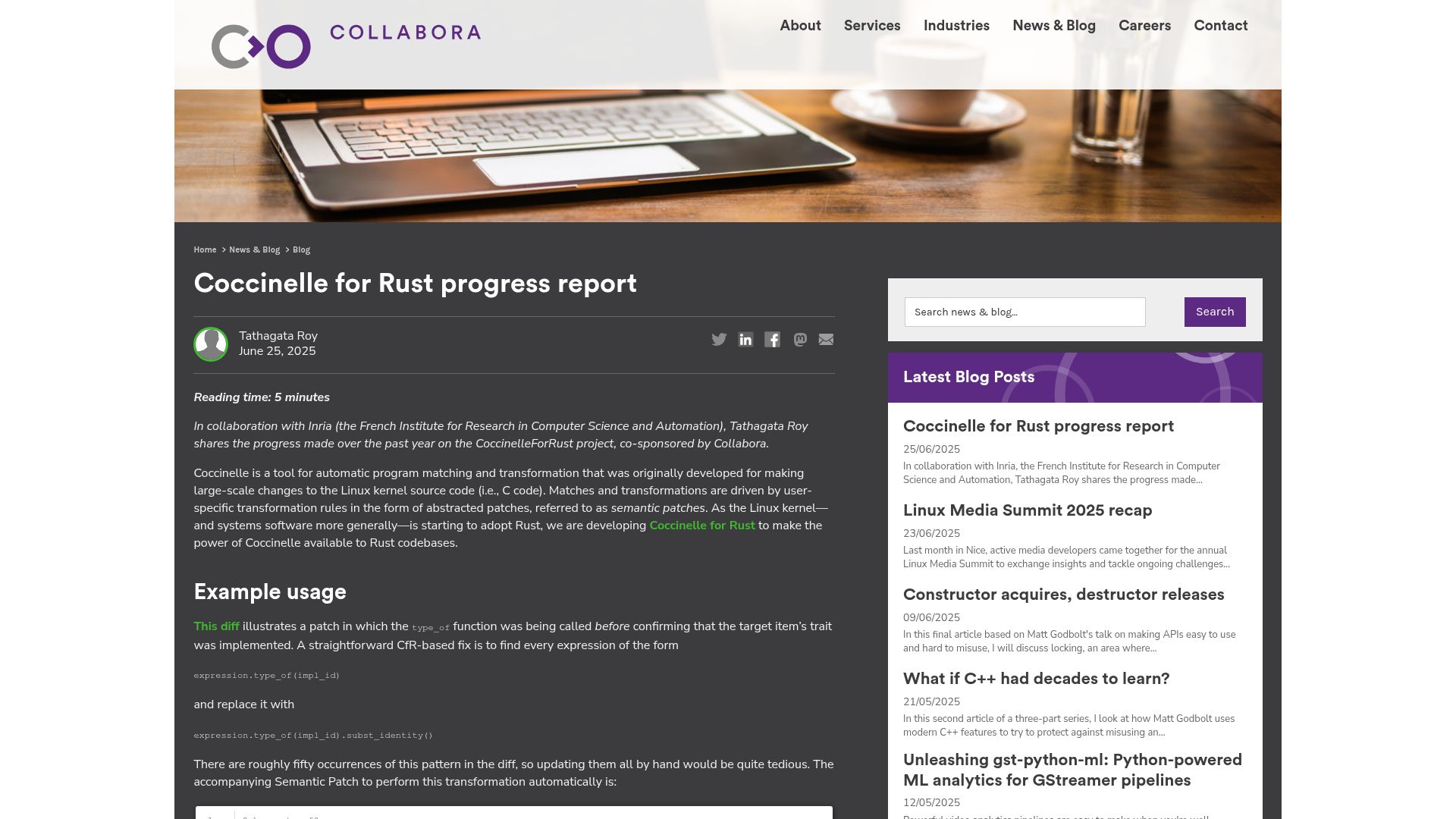The image size is (1456, 819).
Task: Open the News & Blog menu
Action: (1054, 26)
